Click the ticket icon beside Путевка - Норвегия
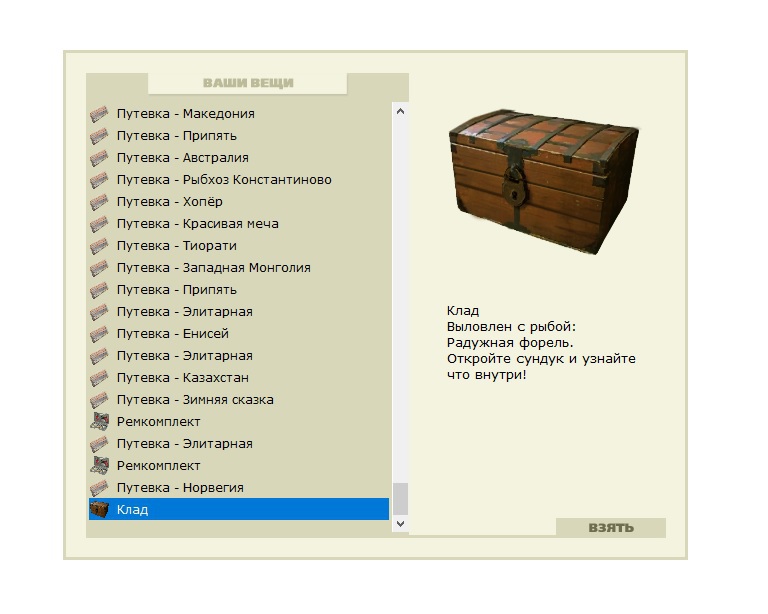 tap(99, 488)
